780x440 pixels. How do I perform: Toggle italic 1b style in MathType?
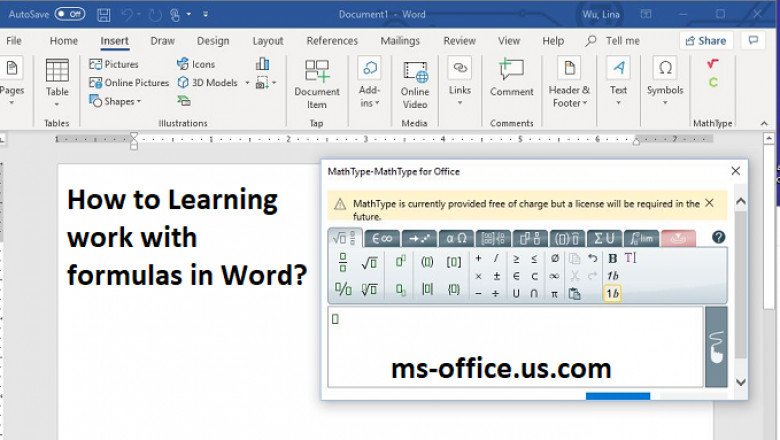(613, 276)
